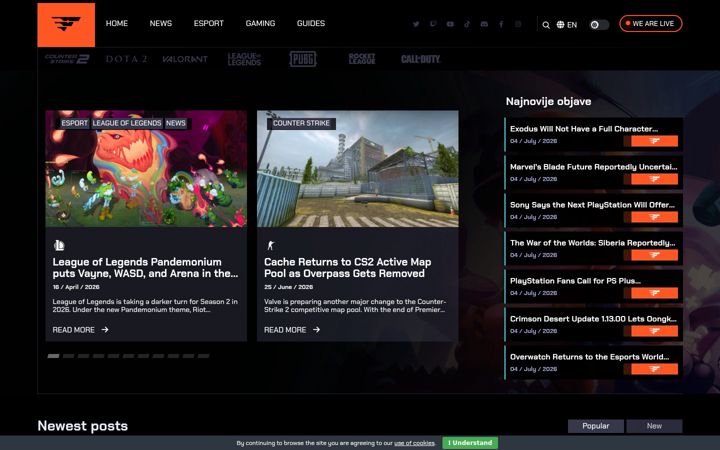Open 'Exodus Will Not Have a Full Character...' post
This screenshot has width=720, height=450.
click(x=584, y=129)
